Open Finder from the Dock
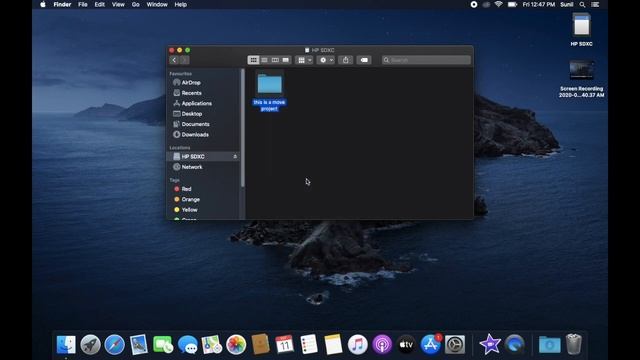Viewport: 640px width, 360px height. tap(66, 345)
